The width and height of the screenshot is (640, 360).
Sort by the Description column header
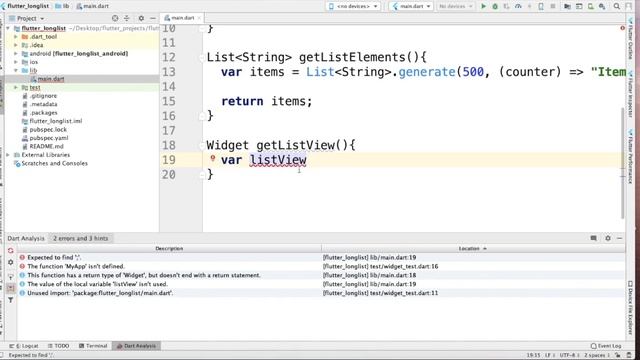coord(169,248)
